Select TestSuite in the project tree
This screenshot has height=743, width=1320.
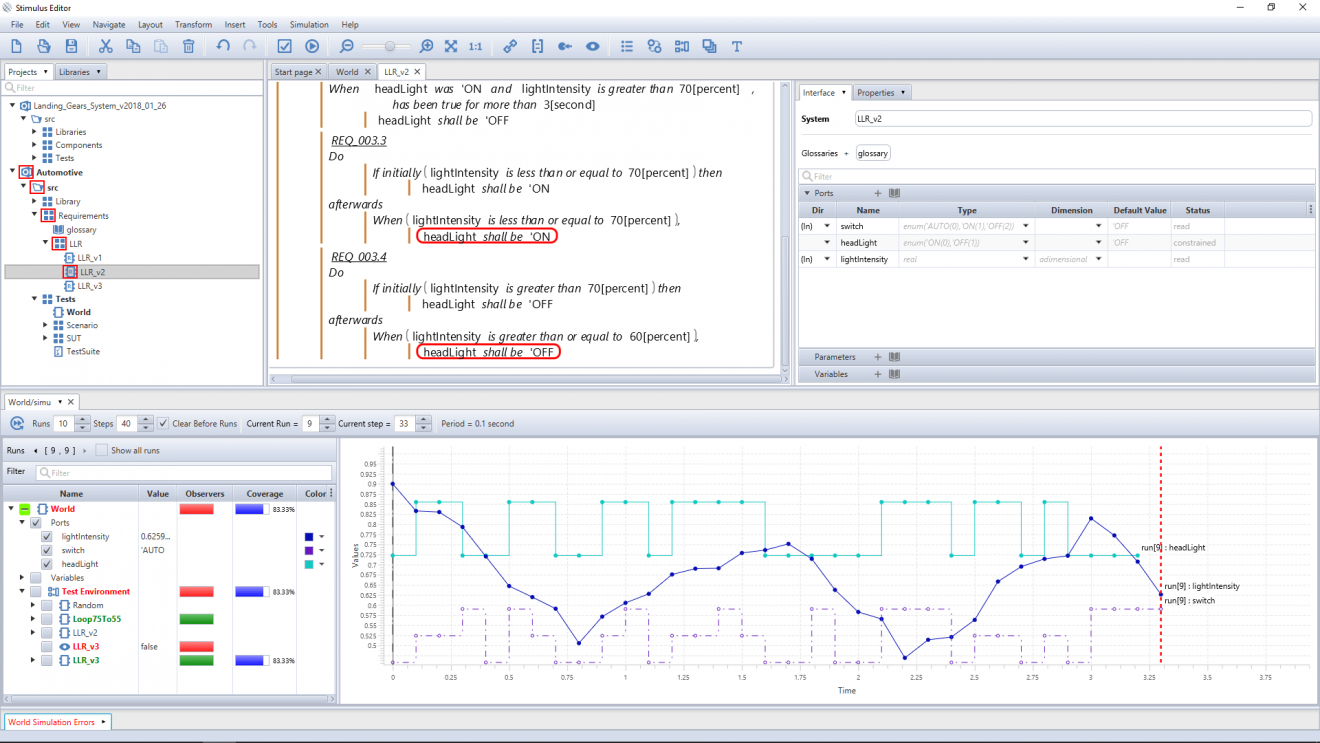[83, 352]
